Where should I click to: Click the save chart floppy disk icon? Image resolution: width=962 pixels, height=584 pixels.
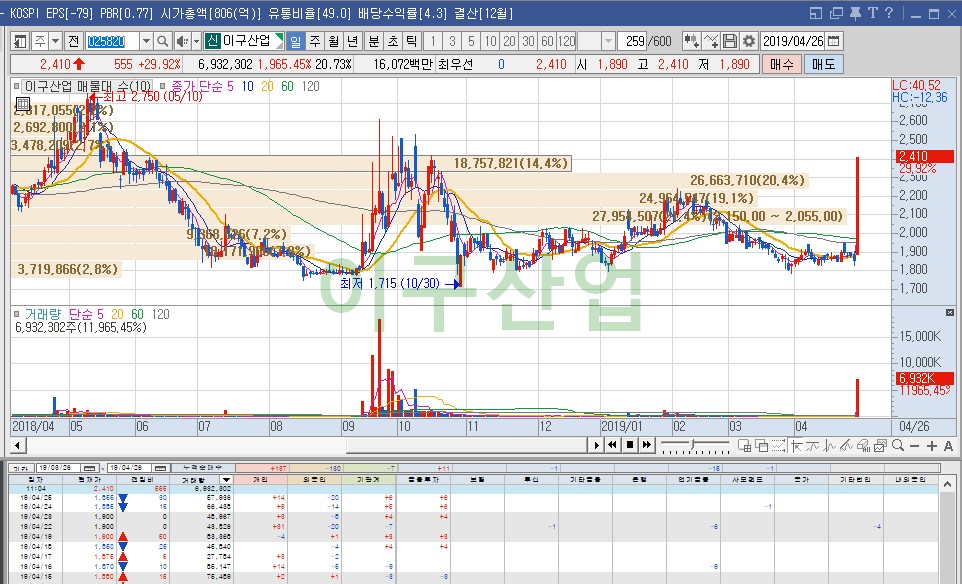coord(729,41)
